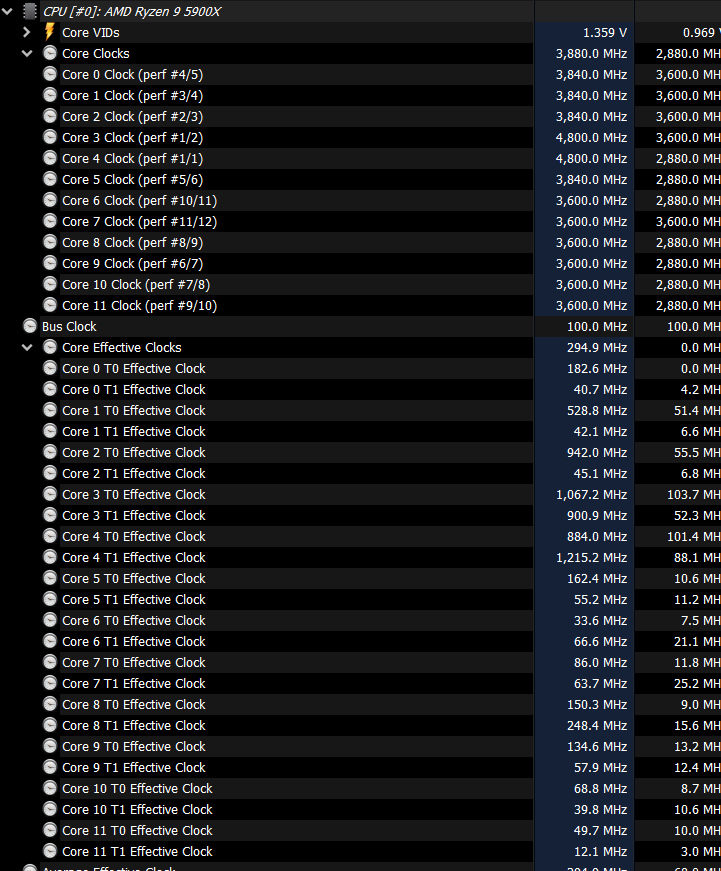The width and height of the screenshot is (721, 871).
Task: Click the 1,067.2 MHz Core 3 T0 value
Action: point(592,495)
